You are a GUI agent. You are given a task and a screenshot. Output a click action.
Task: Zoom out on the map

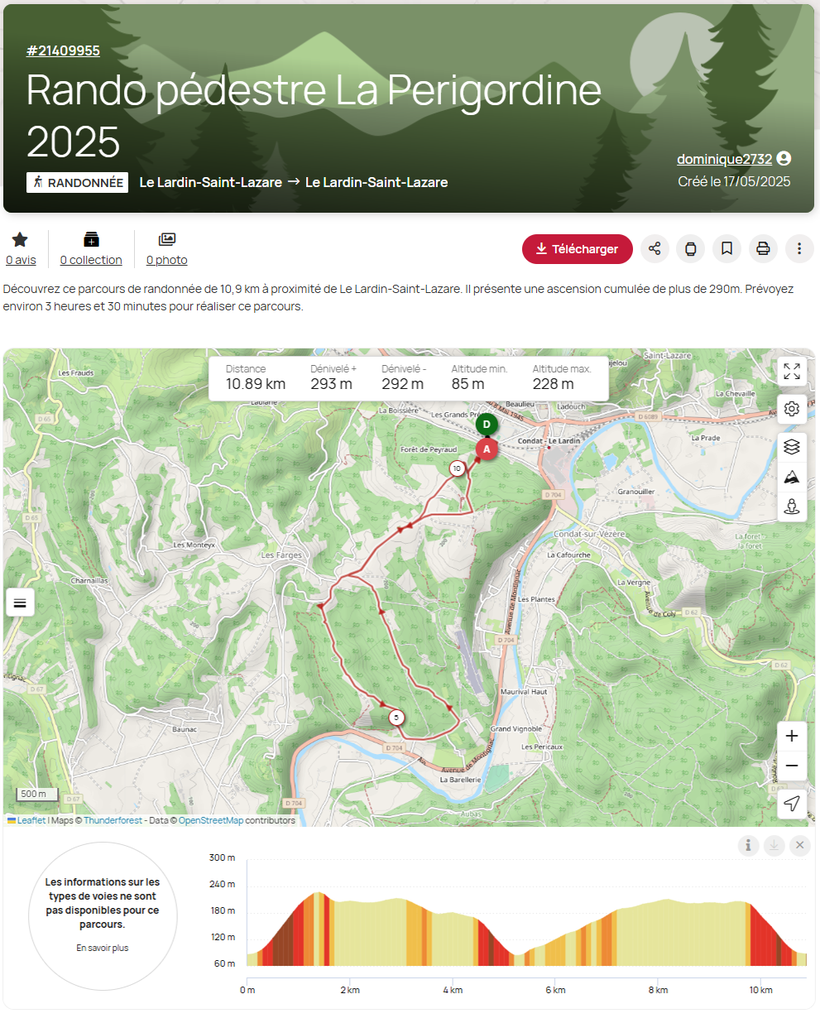point(791,765)
